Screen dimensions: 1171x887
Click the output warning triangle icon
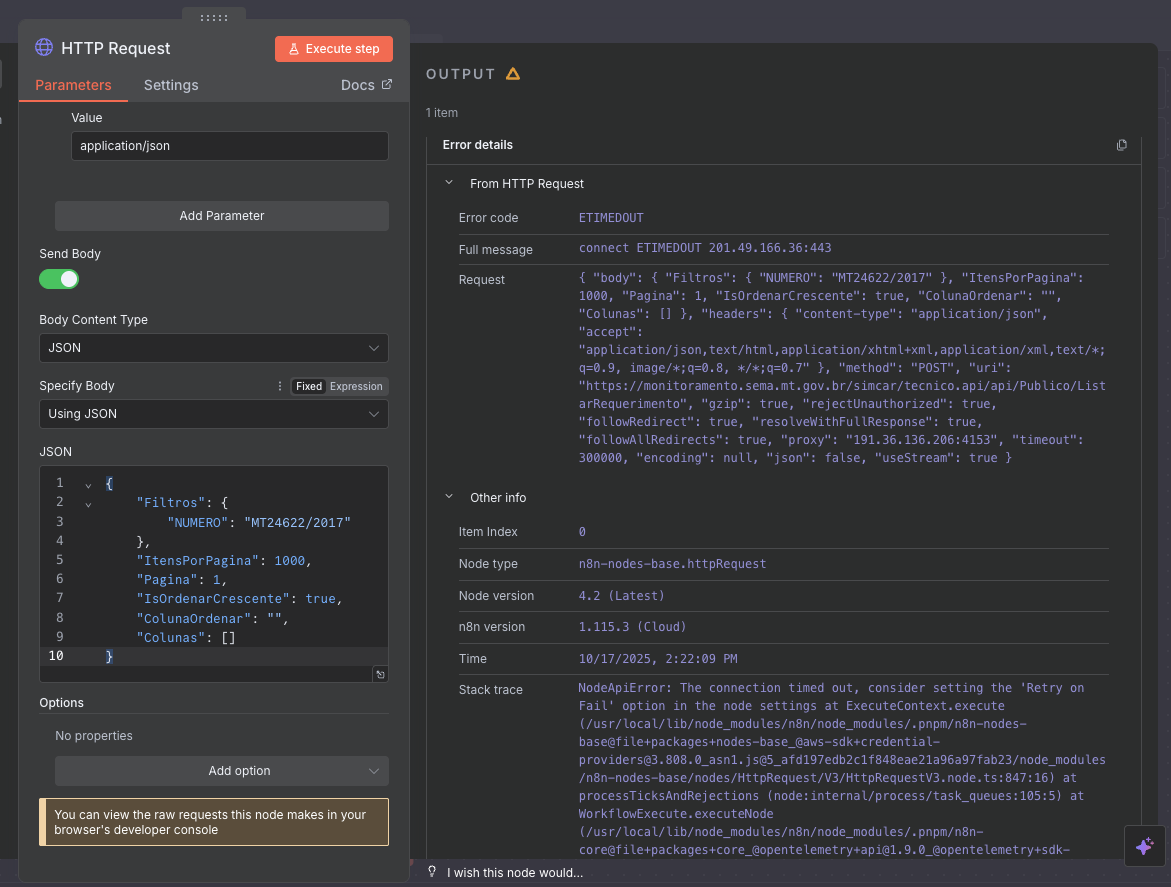pyautogui.click(x=513, y=74)
